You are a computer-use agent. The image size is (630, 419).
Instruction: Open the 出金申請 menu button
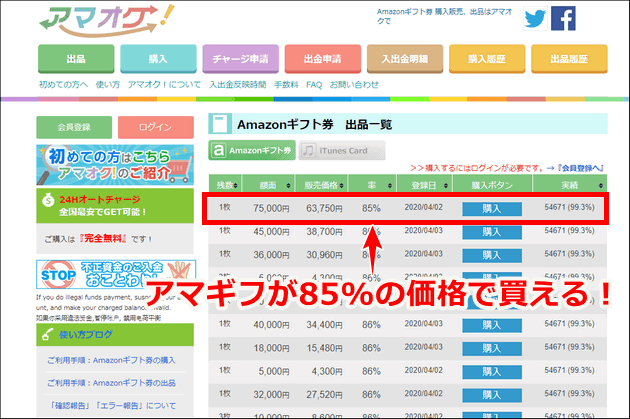[x=323, y=59]
